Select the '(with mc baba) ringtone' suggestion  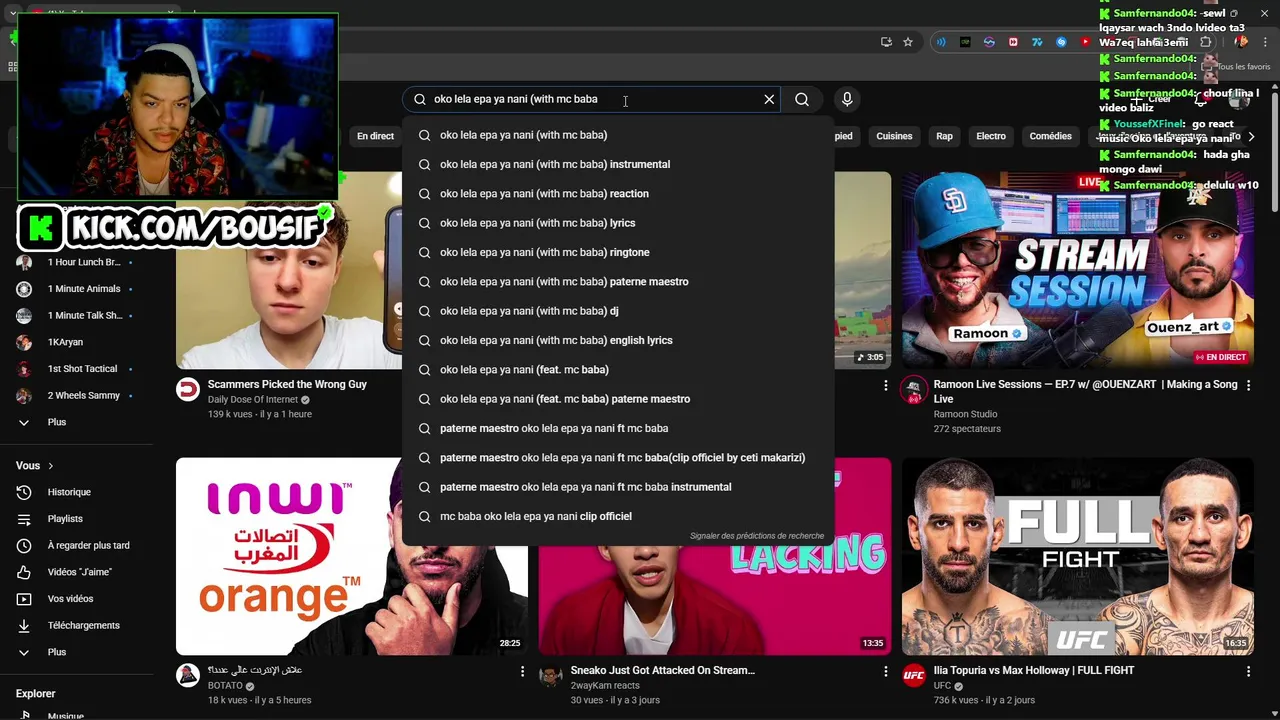pos(617,252)
